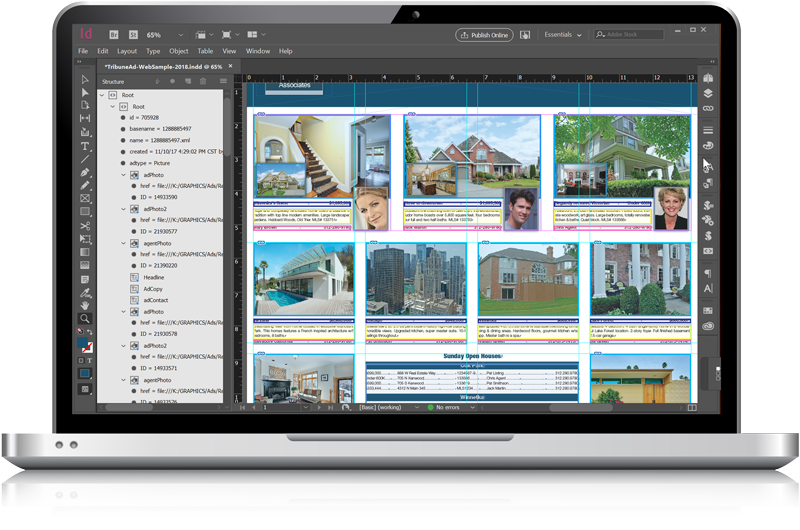Click the Apply Color button
The image size is (800, 530).
(85, 373)
